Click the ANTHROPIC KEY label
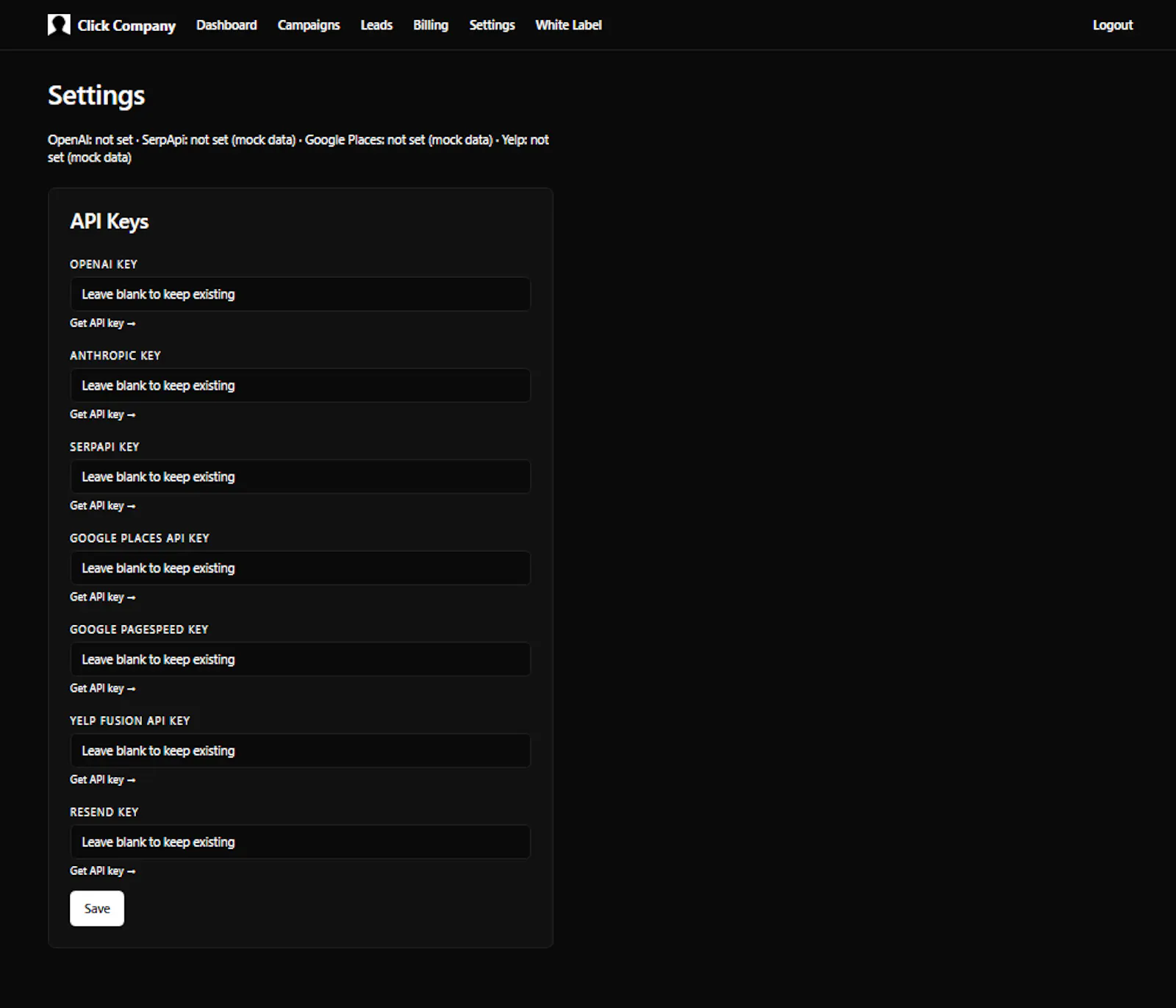This screenshot has height=1008, width=1176. (x=115, y=355)
